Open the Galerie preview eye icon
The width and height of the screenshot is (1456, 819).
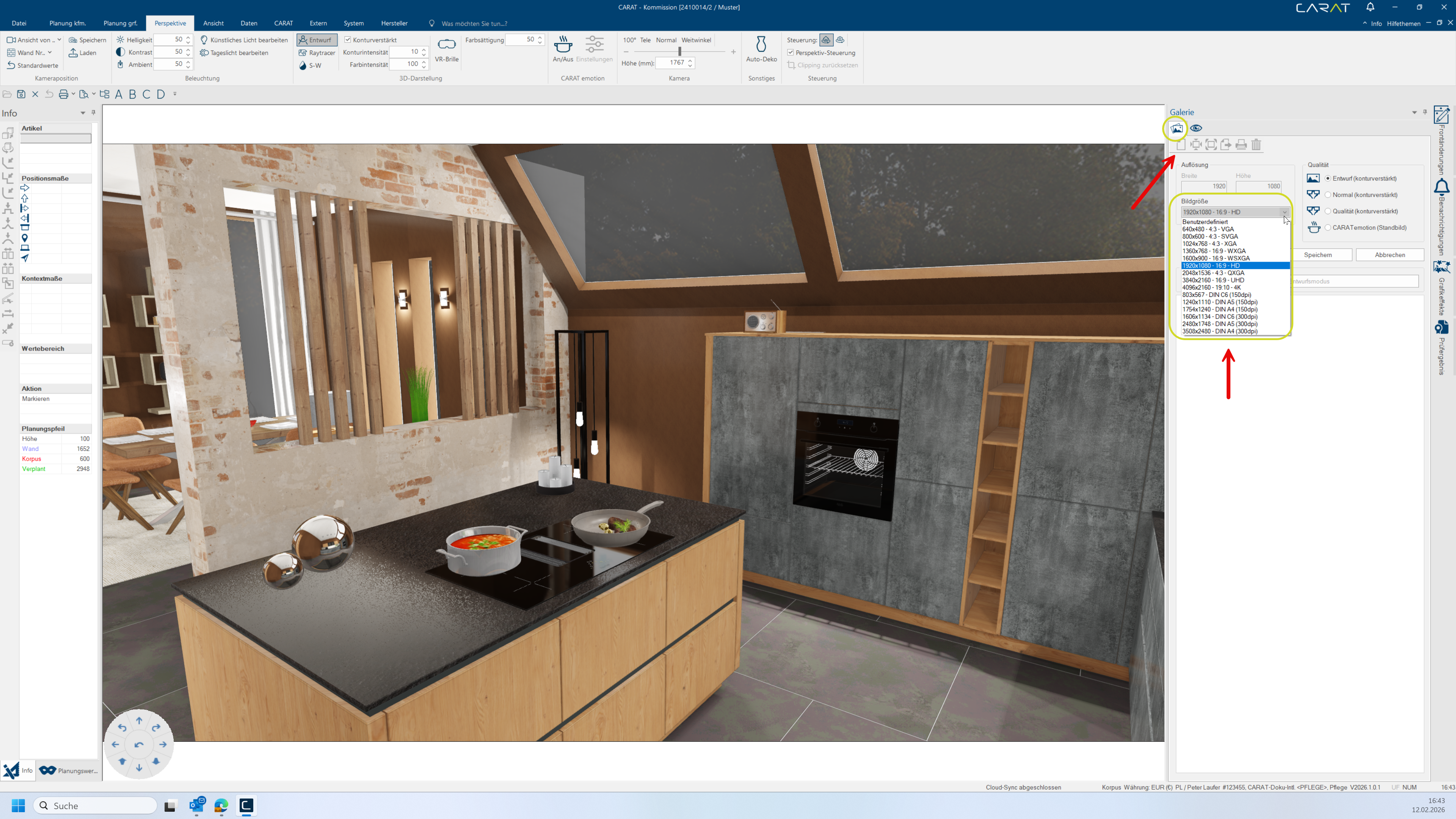(x=1196, y=128)
